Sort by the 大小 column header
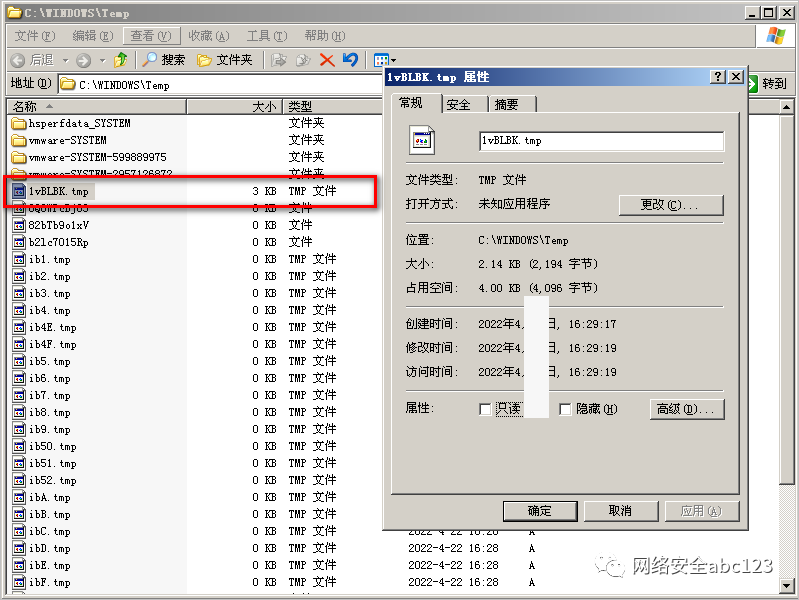Viewport: 799px width, 600px height. [x=234, y=107]
